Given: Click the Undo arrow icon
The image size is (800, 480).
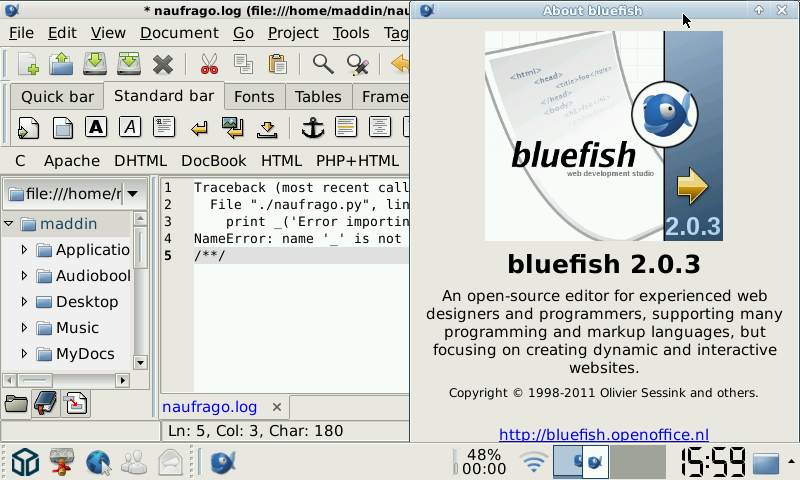Looking at the screenshot, I should (x=400, y=64).
